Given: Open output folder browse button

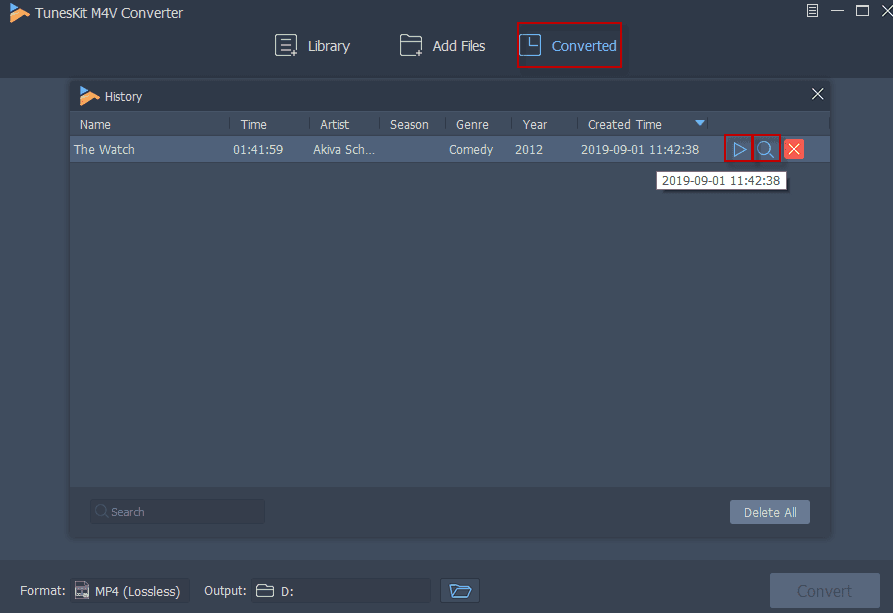Looking at the screenshot, I should tap(460, 591).
